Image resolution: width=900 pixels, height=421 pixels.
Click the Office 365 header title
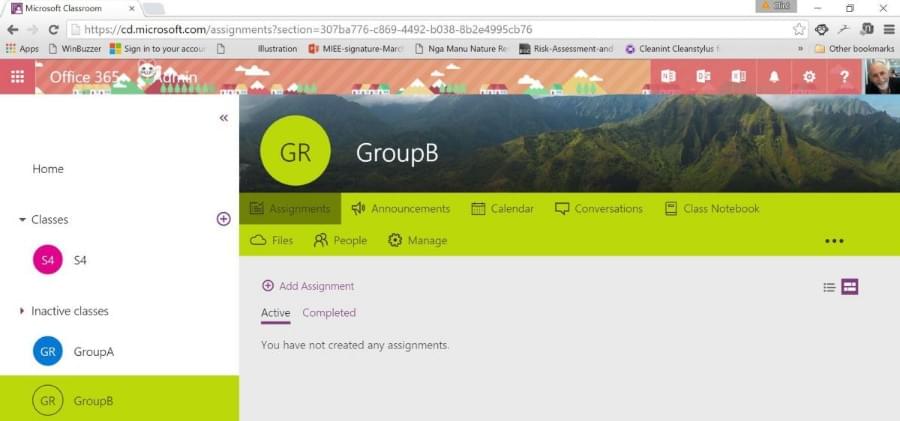pyautogui.click(x=85, y=77)
